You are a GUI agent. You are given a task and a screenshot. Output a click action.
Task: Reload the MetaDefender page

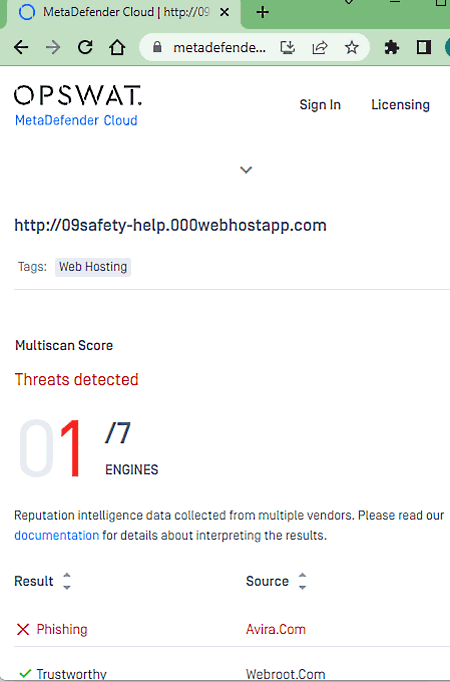point(85,47)
